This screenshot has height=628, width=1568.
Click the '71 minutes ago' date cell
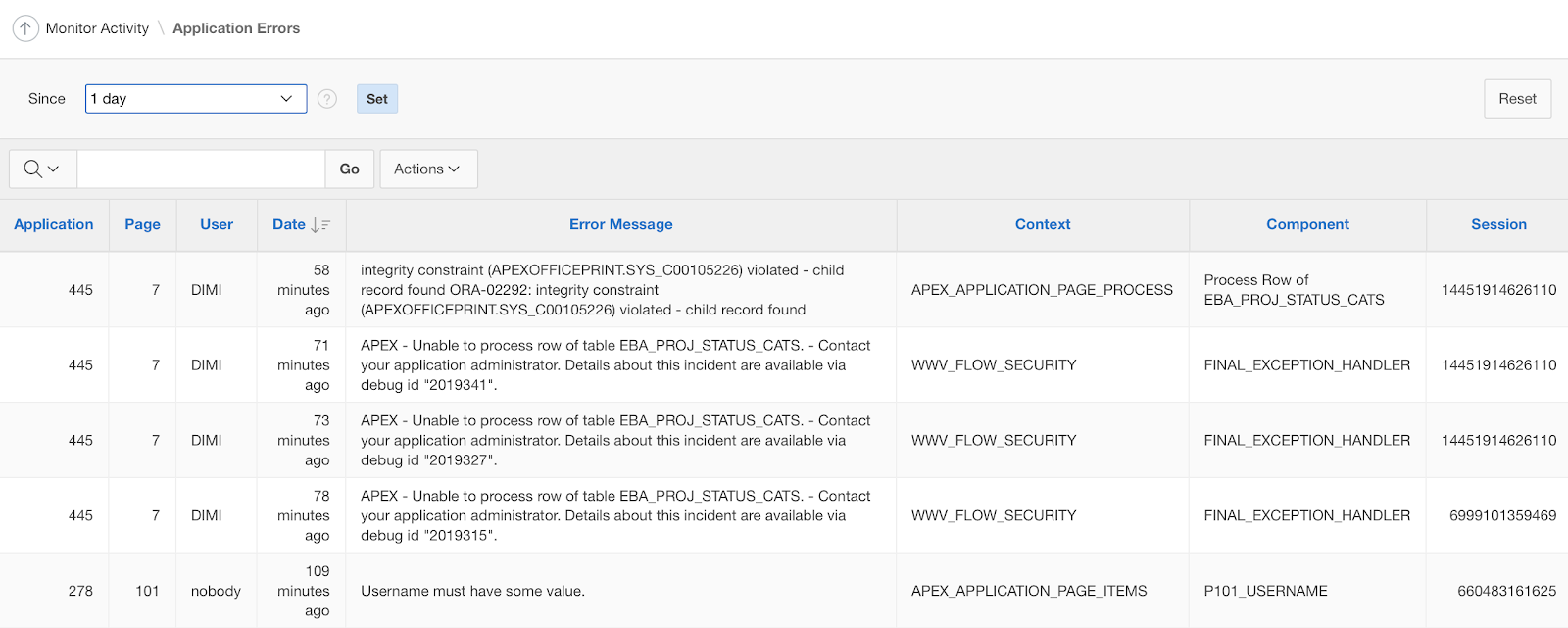point(304,365)
